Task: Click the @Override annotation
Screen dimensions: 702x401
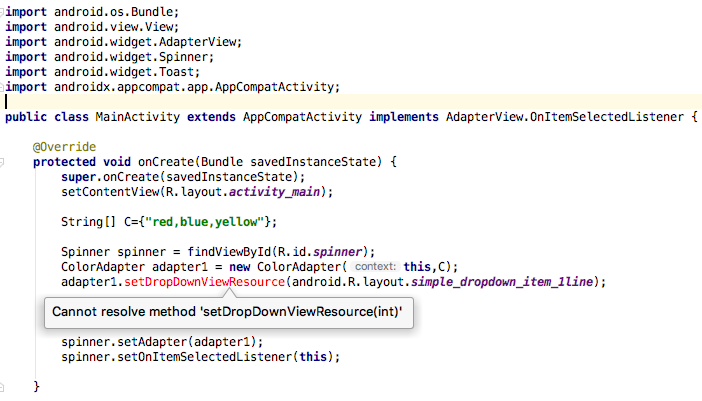Action: tap(64, 147)
